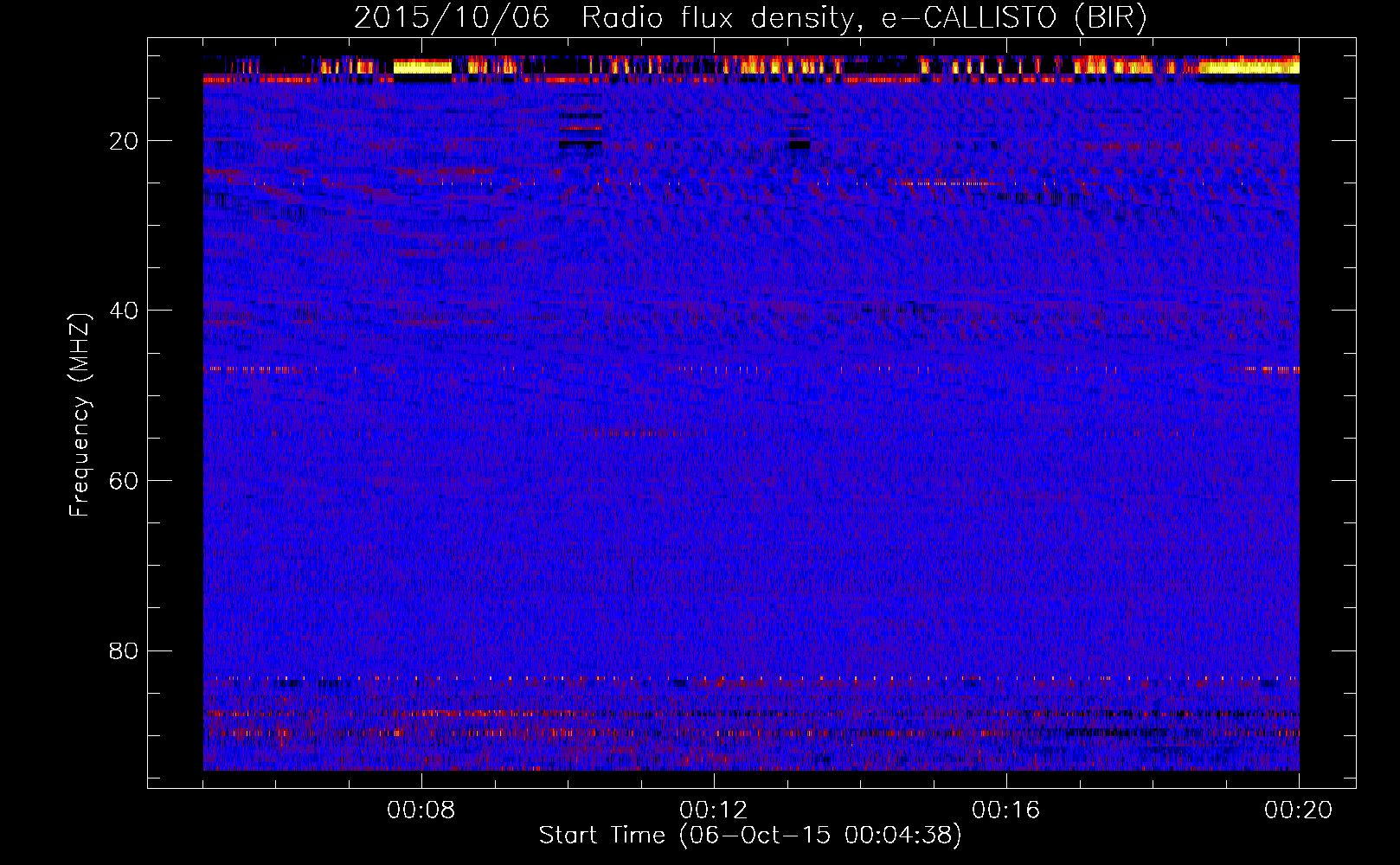Click the 00:16 time tick label
The image size is (1400, 865).
[1006, 811]
